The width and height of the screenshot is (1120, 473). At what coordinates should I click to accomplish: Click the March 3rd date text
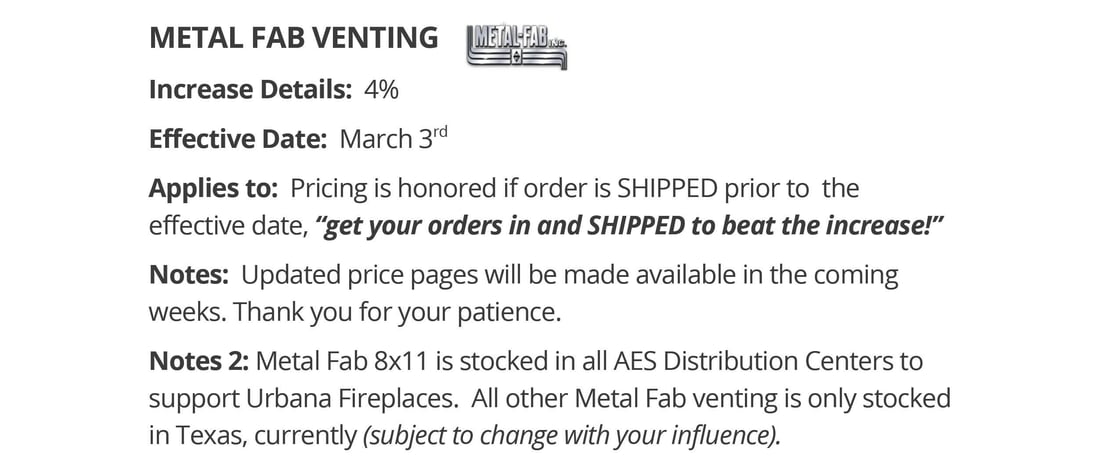[393, 139]
